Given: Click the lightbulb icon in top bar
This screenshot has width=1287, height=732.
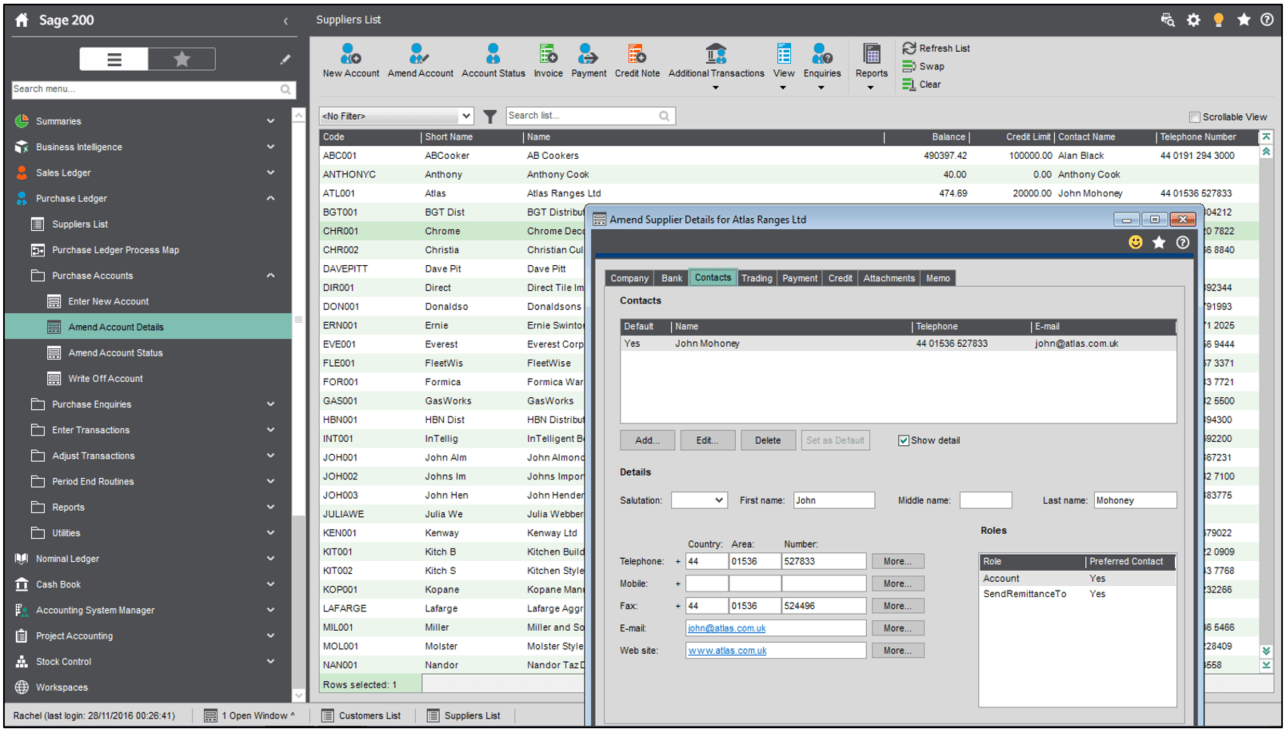Looking at the screenshot, I should click(x=1218, y=20).
